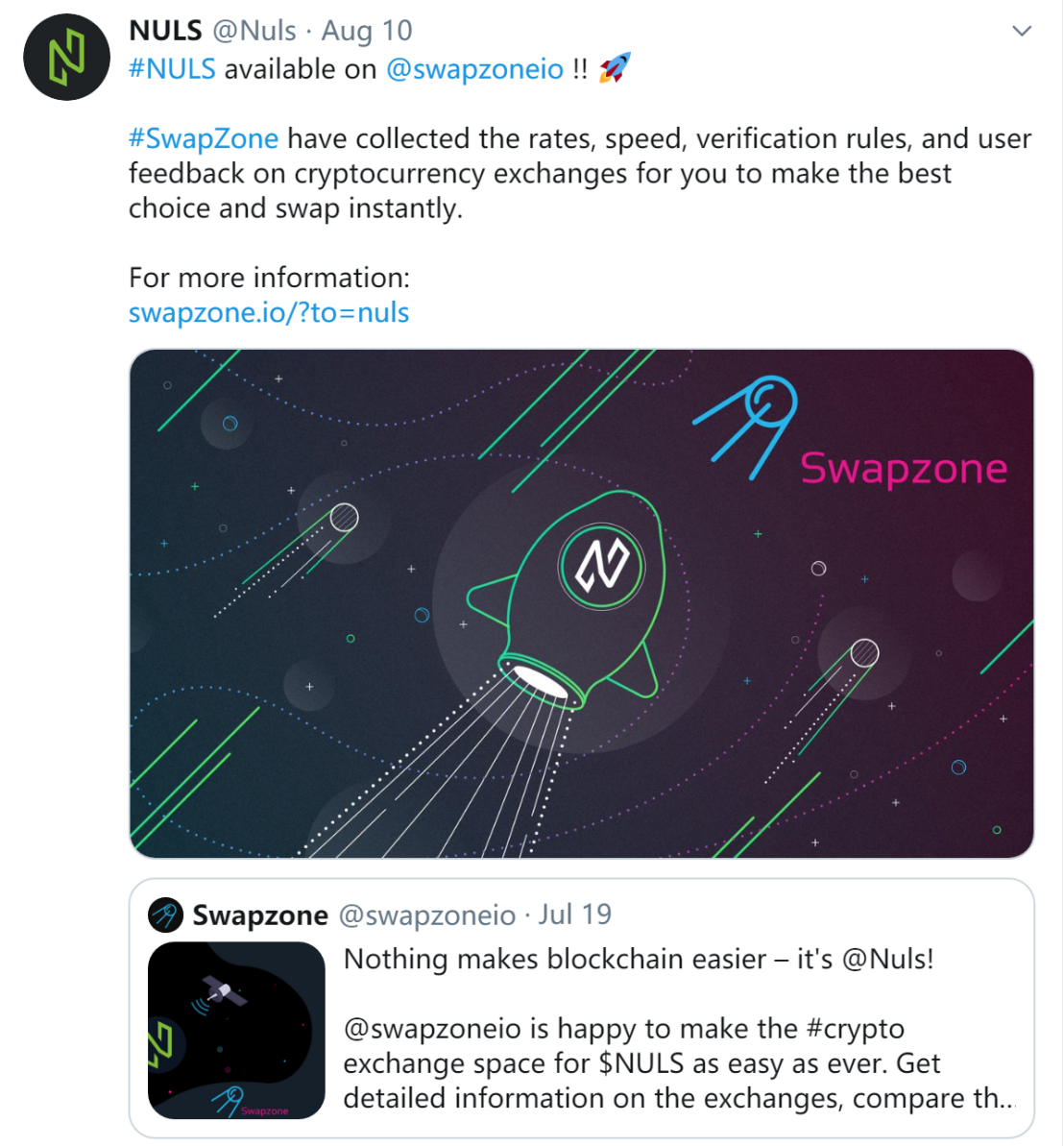
Task: Open the NULS profile avatar
Action: (66, 57)
